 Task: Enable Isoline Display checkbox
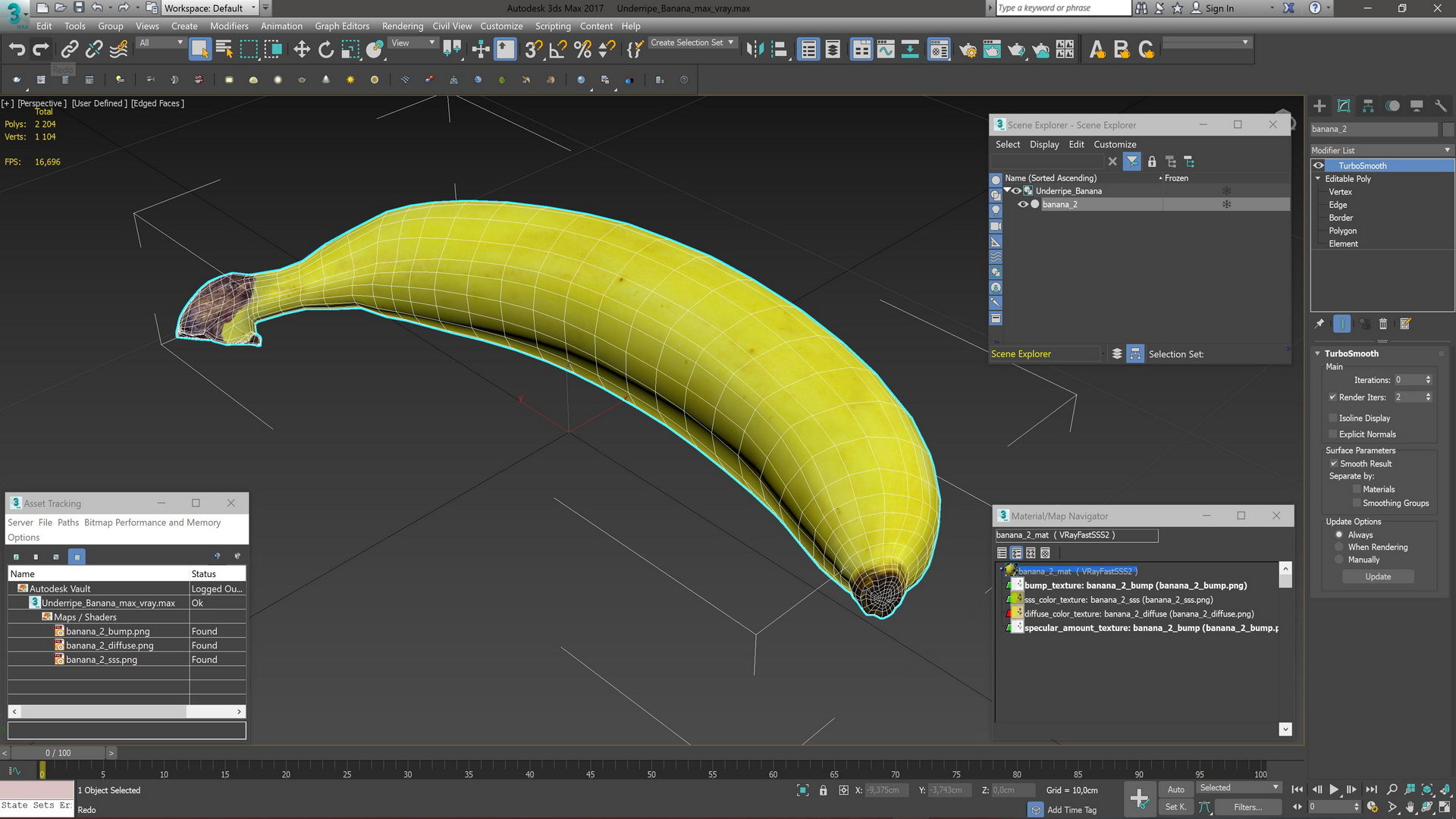1332,418
